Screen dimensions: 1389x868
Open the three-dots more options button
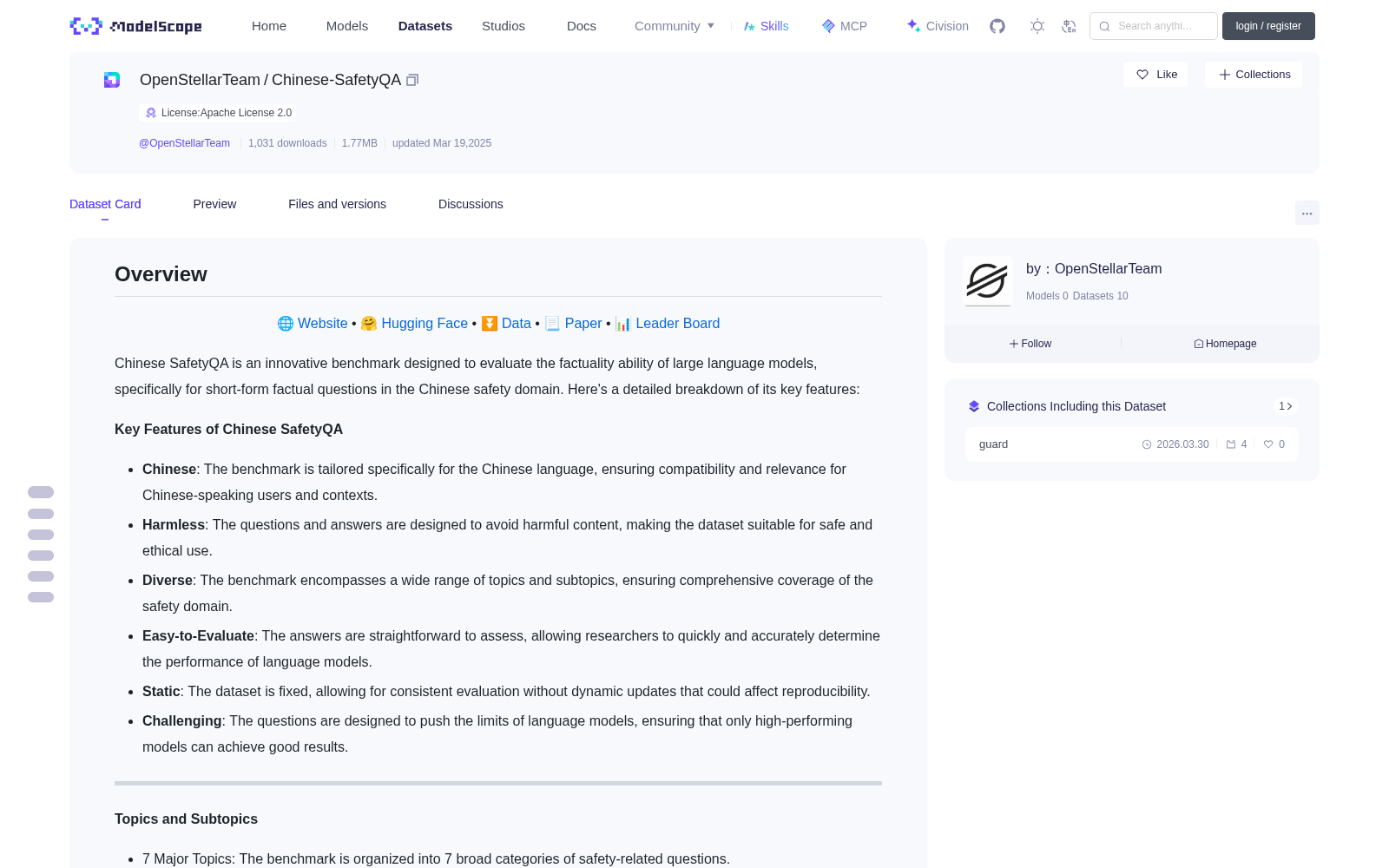[1307, 213]
